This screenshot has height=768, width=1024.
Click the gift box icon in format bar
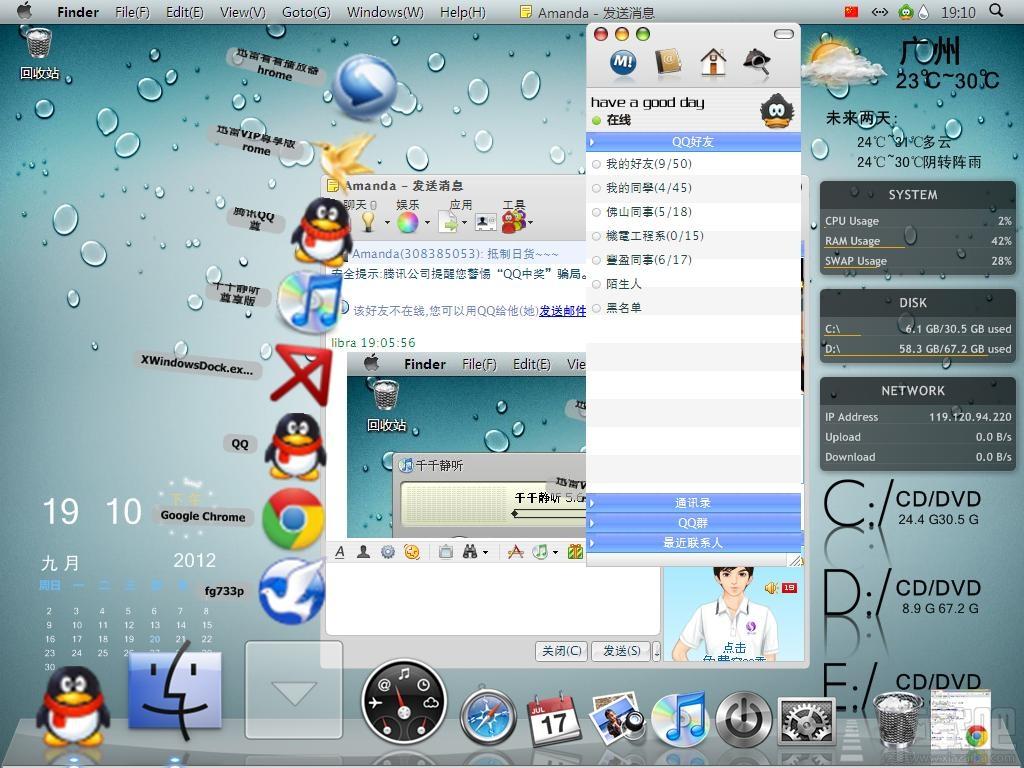click(x=575, y=552)
